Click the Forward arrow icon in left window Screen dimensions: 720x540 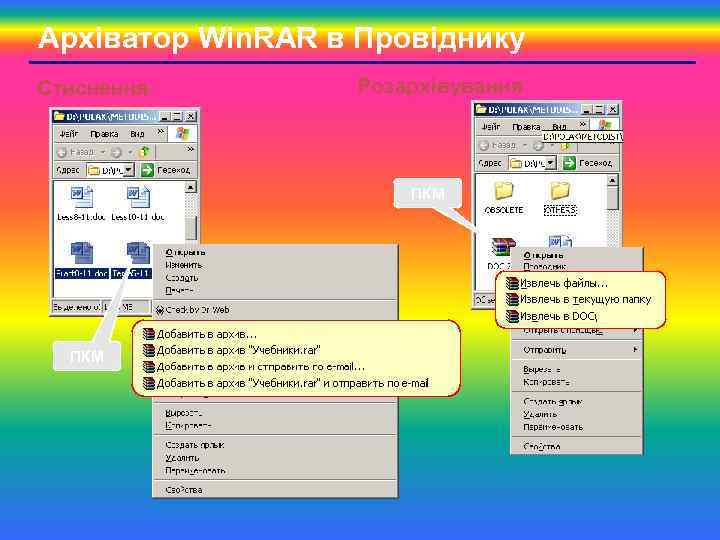[x=117, y=152]
